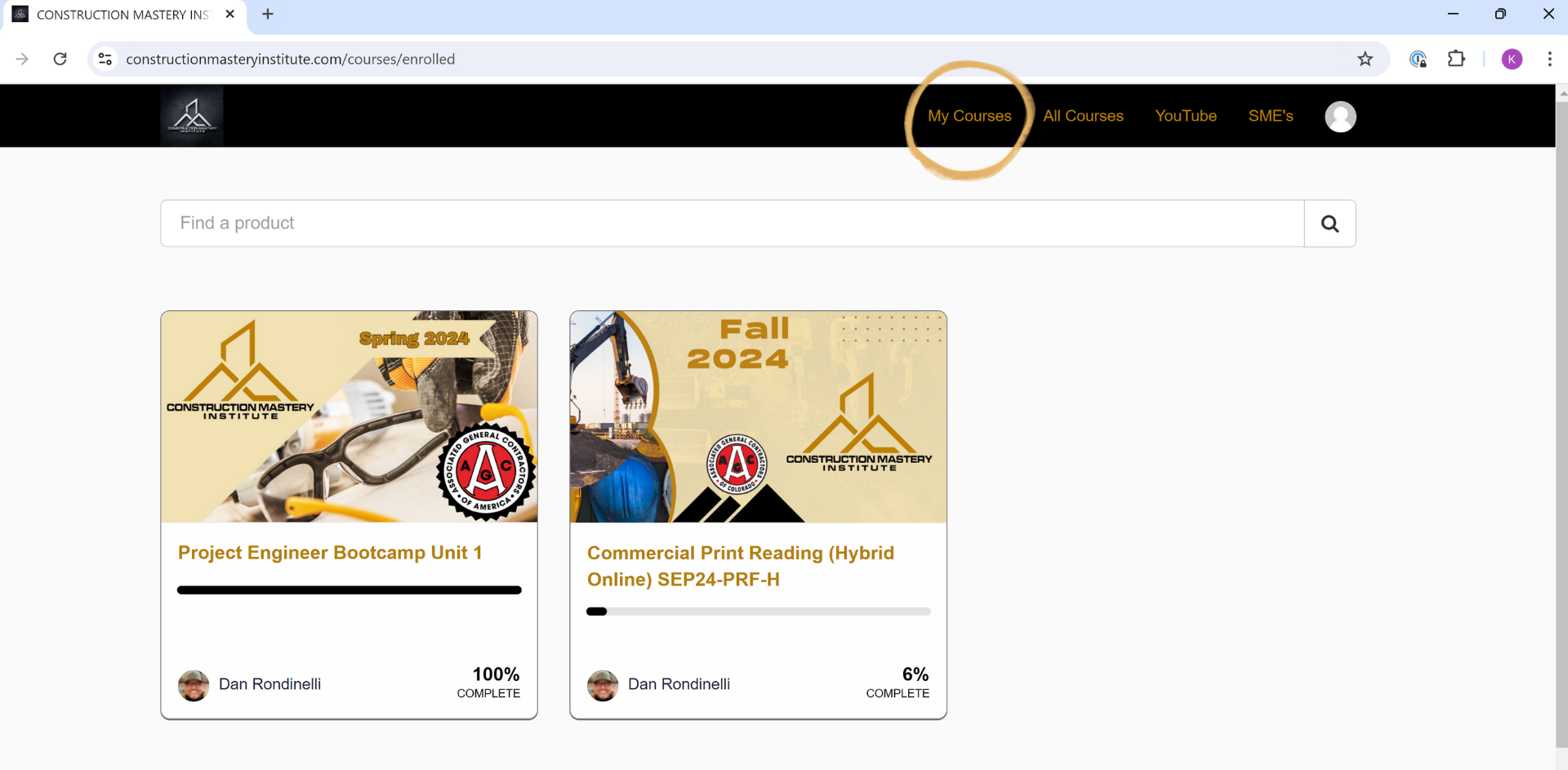The width and height of the screenshot is (1568, 770).
Task: View site information icon in address bar
Action: click(105, 59)
